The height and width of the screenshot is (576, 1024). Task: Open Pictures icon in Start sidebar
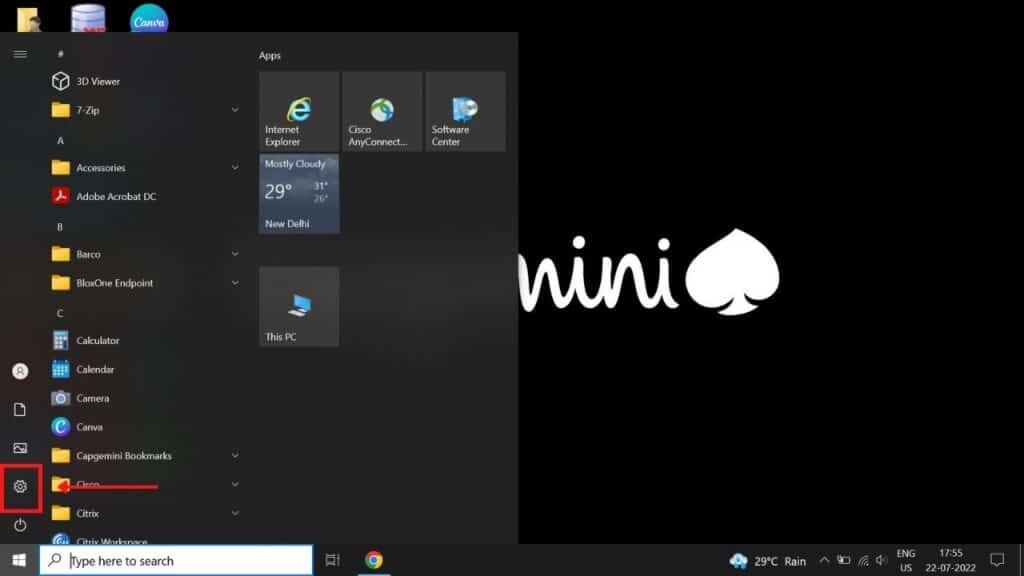coord(20,448)
